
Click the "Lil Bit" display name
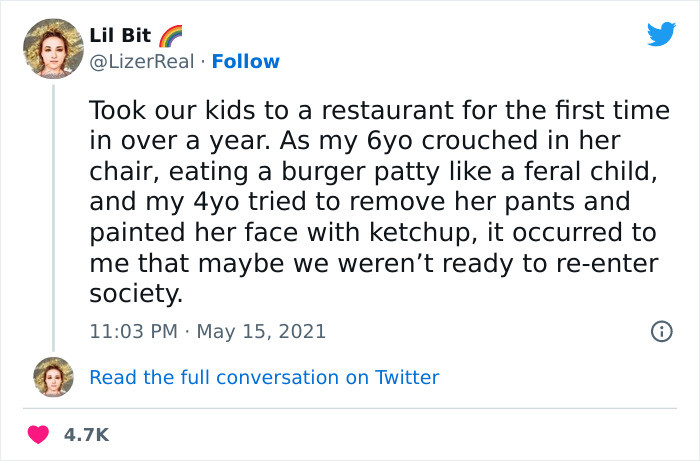[121, 36]
